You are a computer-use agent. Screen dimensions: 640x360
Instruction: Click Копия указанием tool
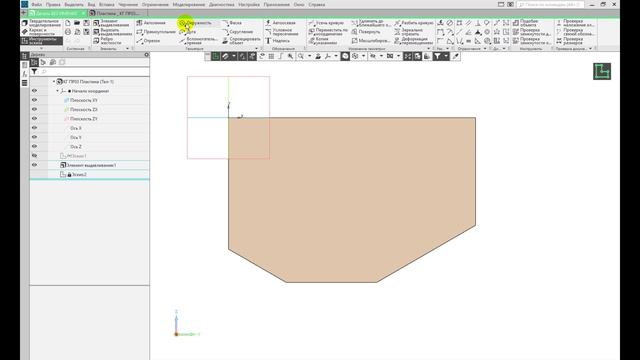tap(323, 41)
